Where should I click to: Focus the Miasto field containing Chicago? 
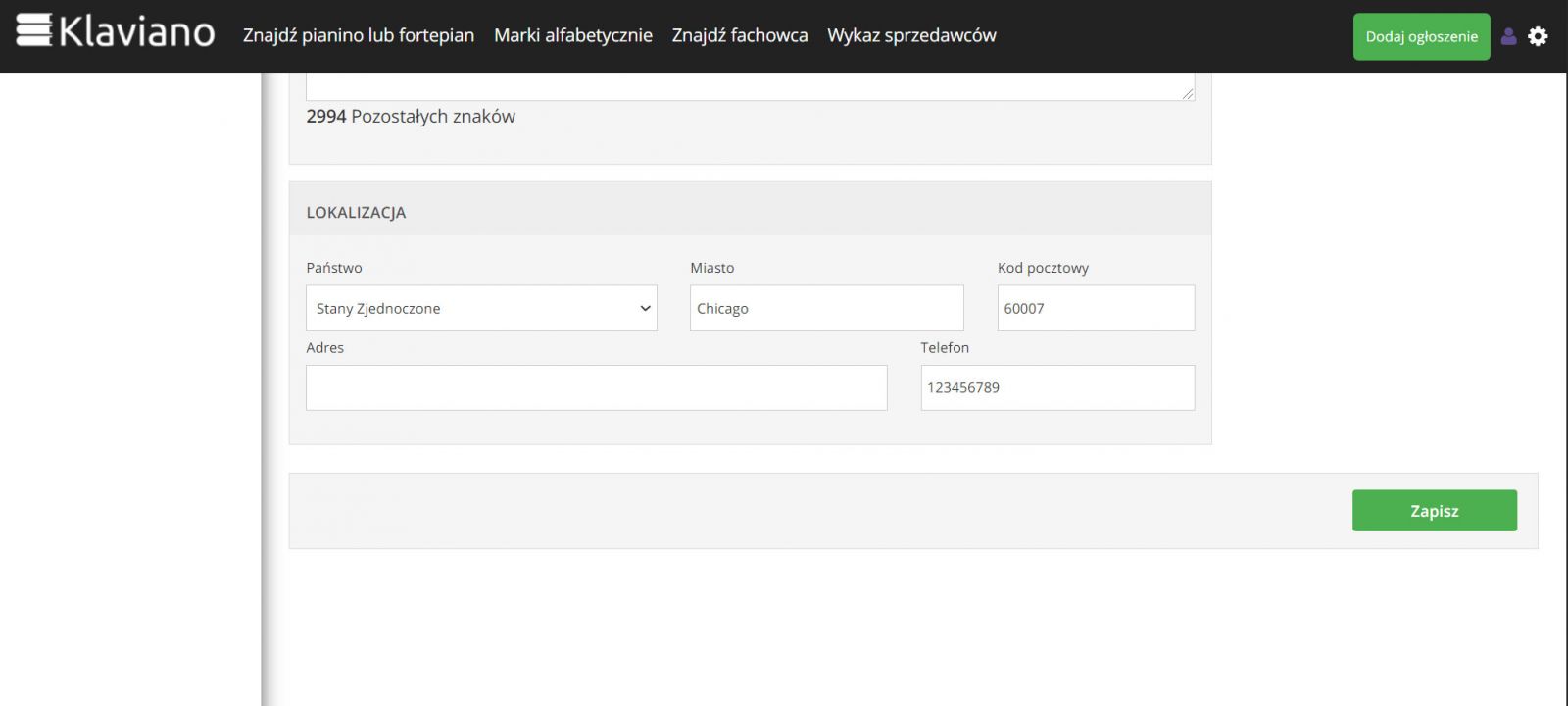826,308
